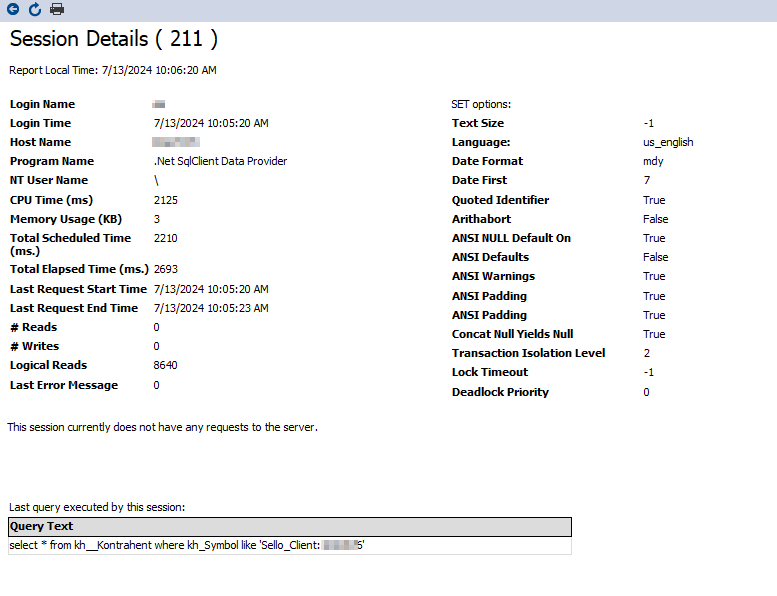Image resolution: width=777 pixels, height=596 pixels.
Task: Click the Arithabort False value
Action: (x=656, y=219)
